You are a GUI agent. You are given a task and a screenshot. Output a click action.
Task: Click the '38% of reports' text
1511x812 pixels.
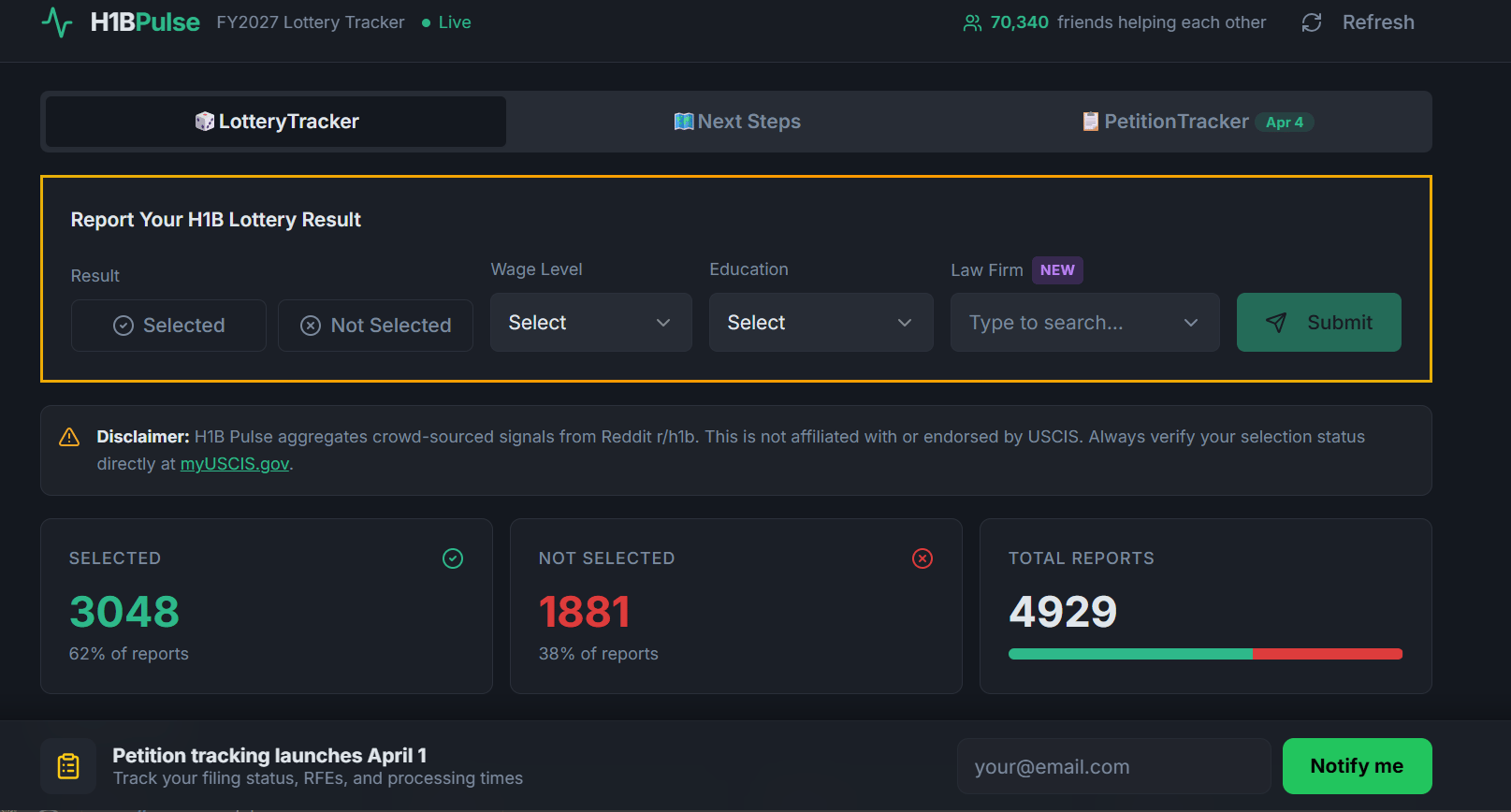[599, 654]
